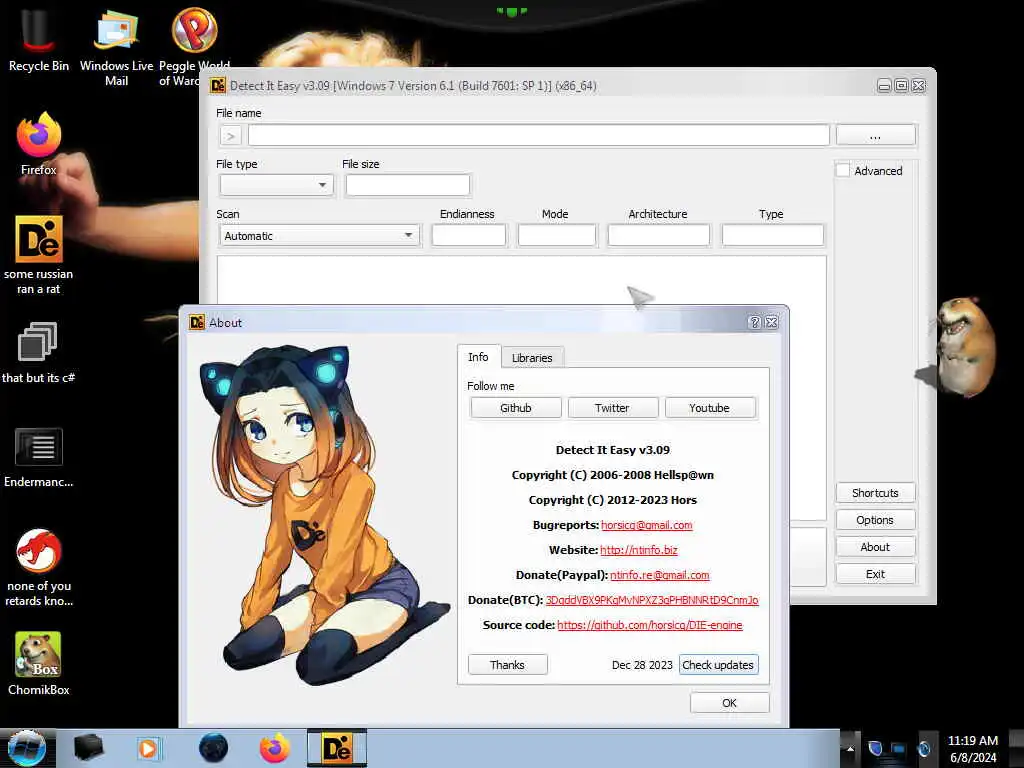Click the help question mark in About dialog
Viewport: 1024px width, 768px height.
754,322
